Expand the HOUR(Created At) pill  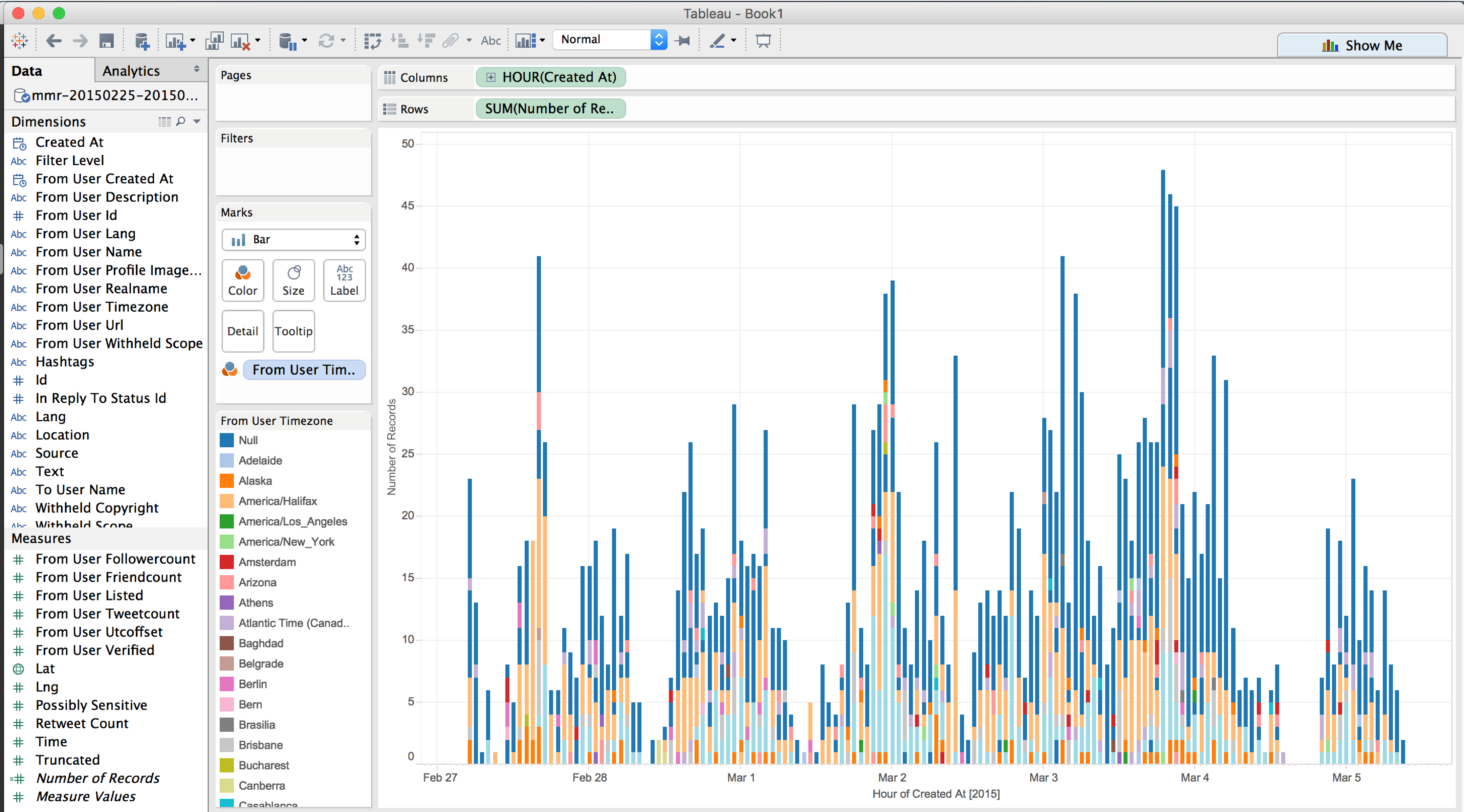tap(490, 77)
